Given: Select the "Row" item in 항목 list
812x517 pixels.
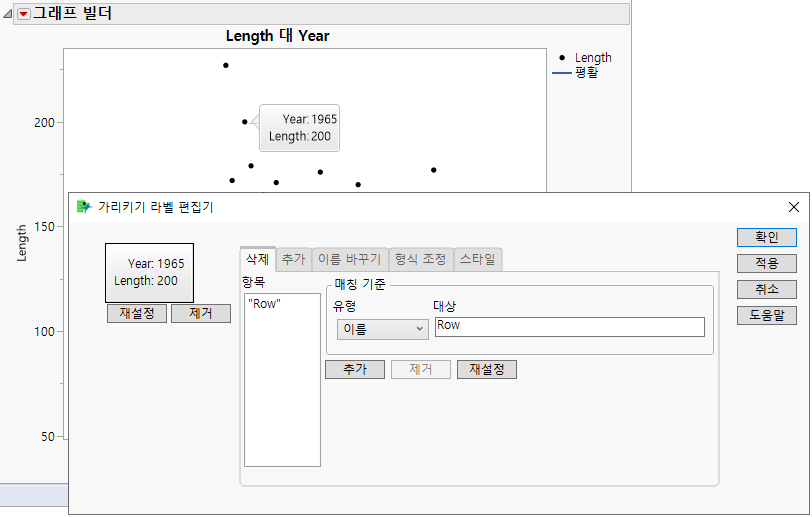Looking at the screenshot, I should coord(265,304).
